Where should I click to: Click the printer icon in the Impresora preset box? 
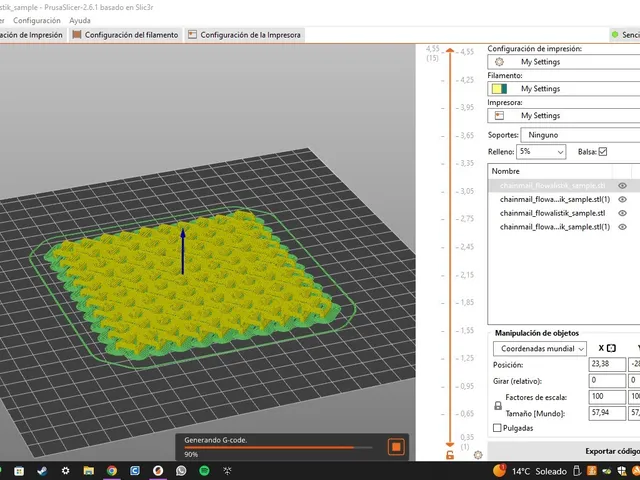click(499, 116)
